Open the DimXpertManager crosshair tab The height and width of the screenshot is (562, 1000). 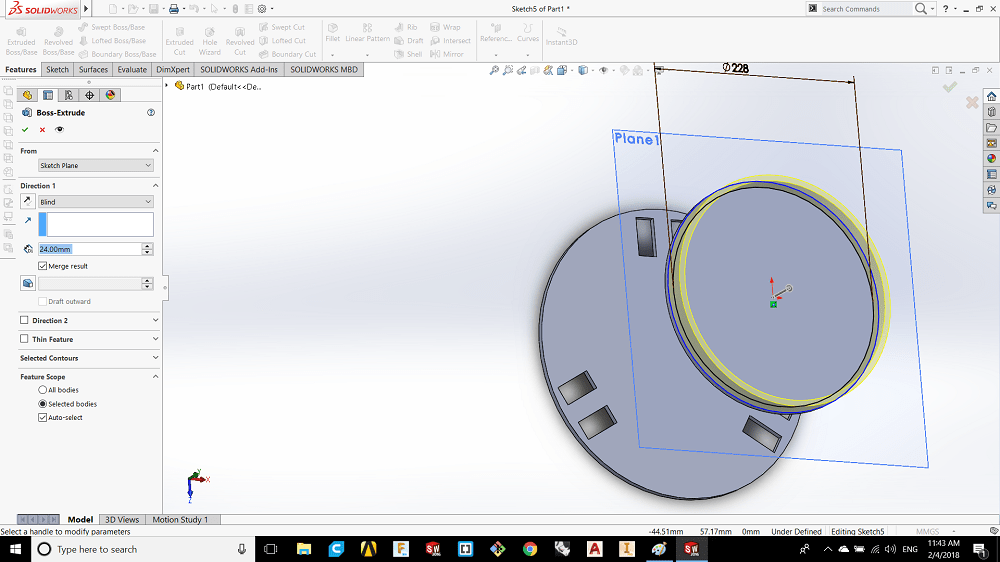click(x=89, y=95)
